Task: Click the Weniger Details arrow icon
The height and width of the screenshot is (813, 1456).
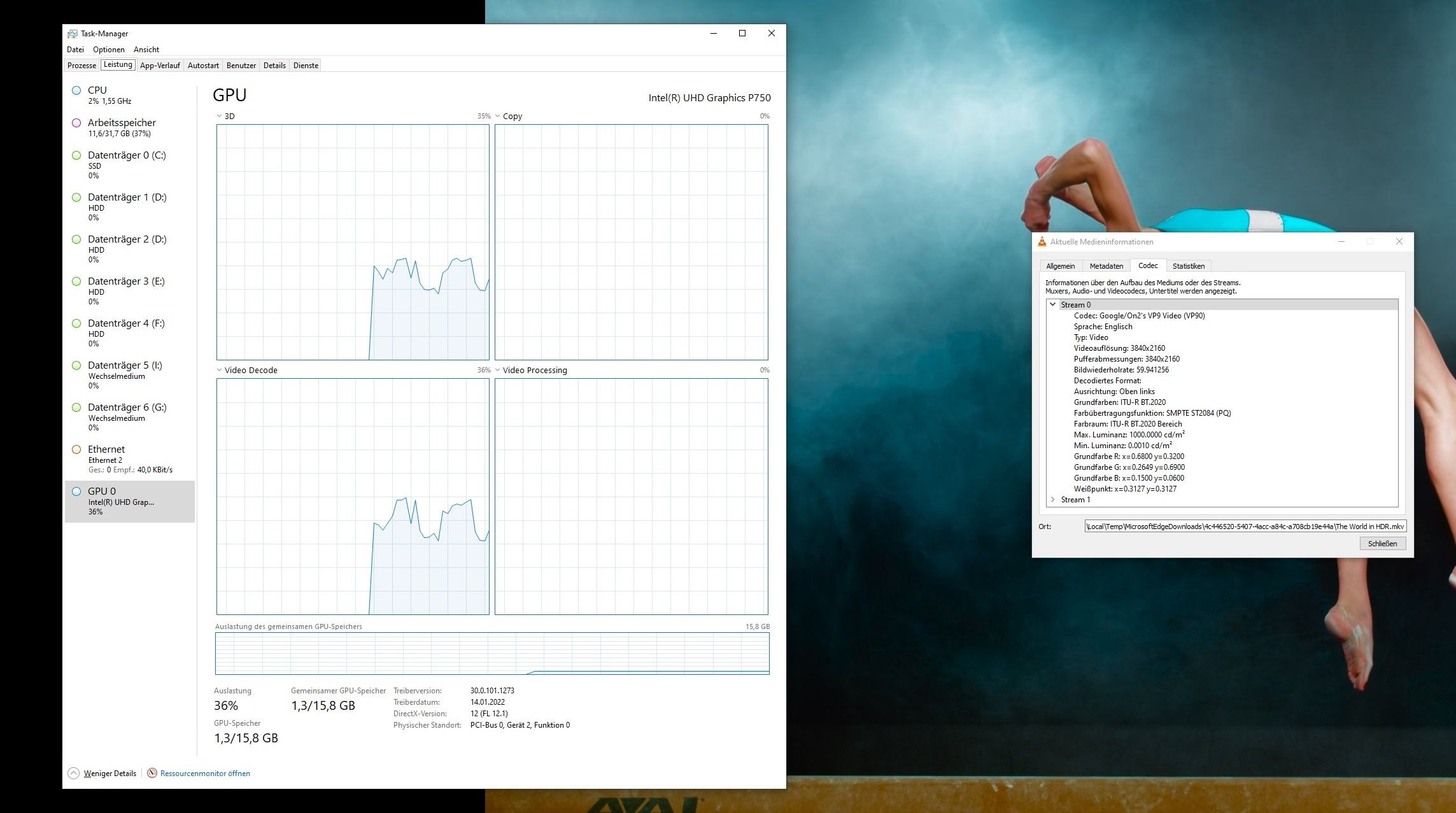Action: pyautogui.click(x=74, y=774)
